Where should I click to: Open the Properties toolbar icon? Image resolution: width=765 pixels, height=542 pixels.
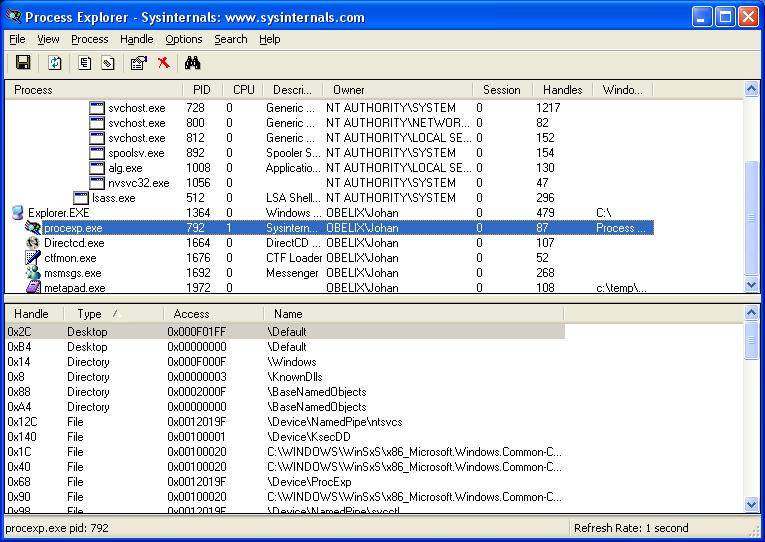click(139, 62)
